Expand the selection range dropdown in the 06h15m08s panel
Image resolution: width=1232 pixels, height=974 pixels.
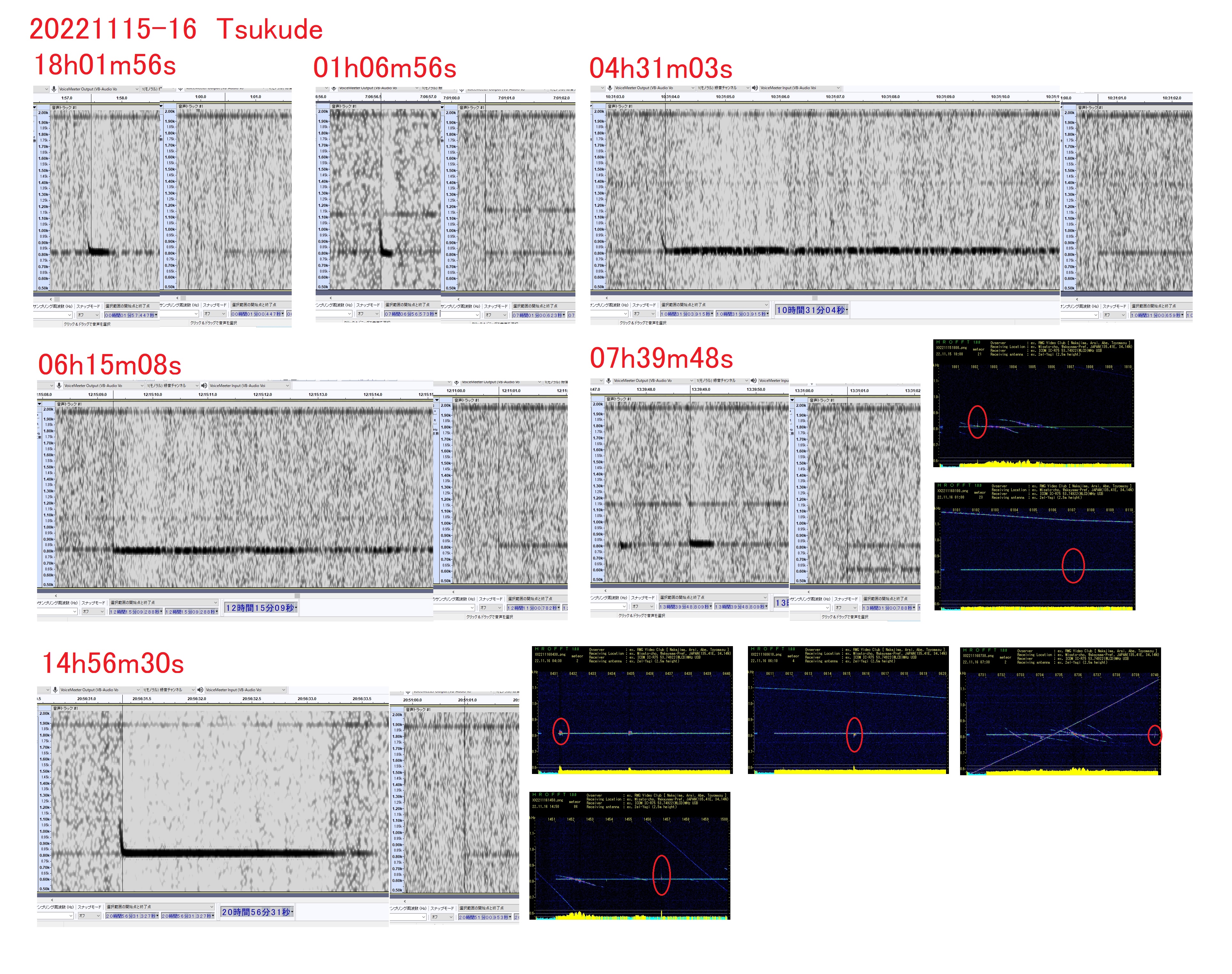pyautogui.click(x=215, y=602)
